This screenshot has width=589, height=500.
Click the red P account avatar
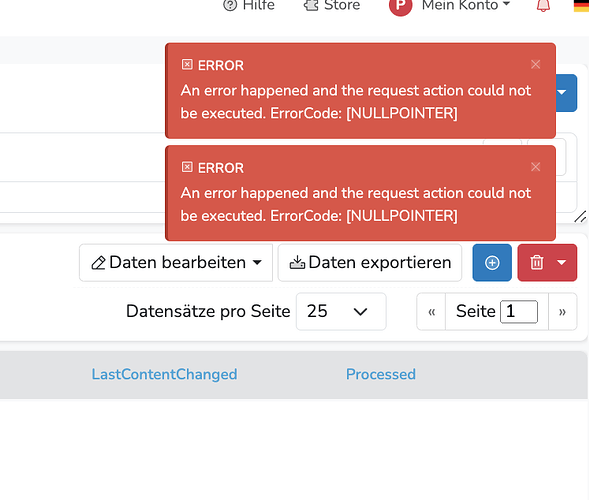pos(400,6)
